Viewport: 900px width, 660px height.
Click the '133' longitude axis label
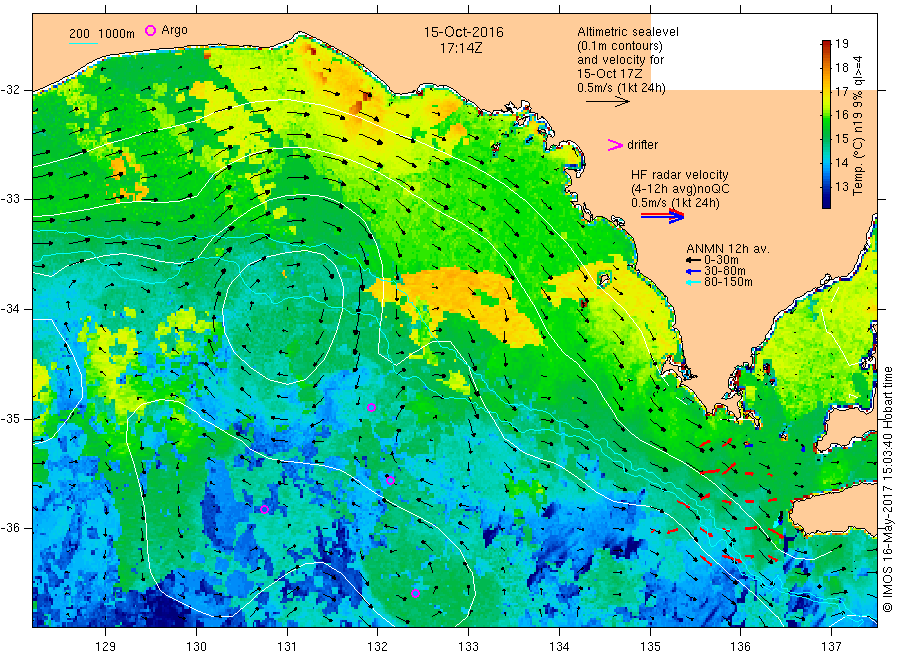tap(468, 647)
